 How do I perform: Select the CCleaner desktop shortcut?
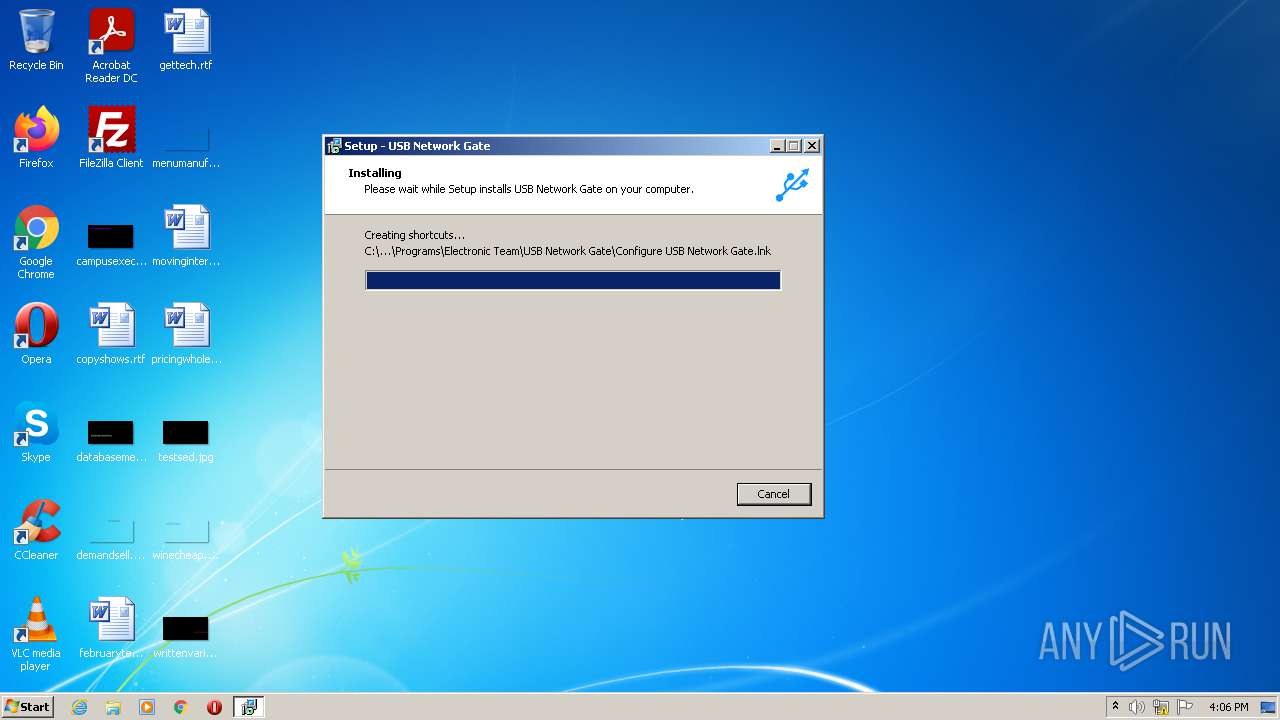(36, 530)
